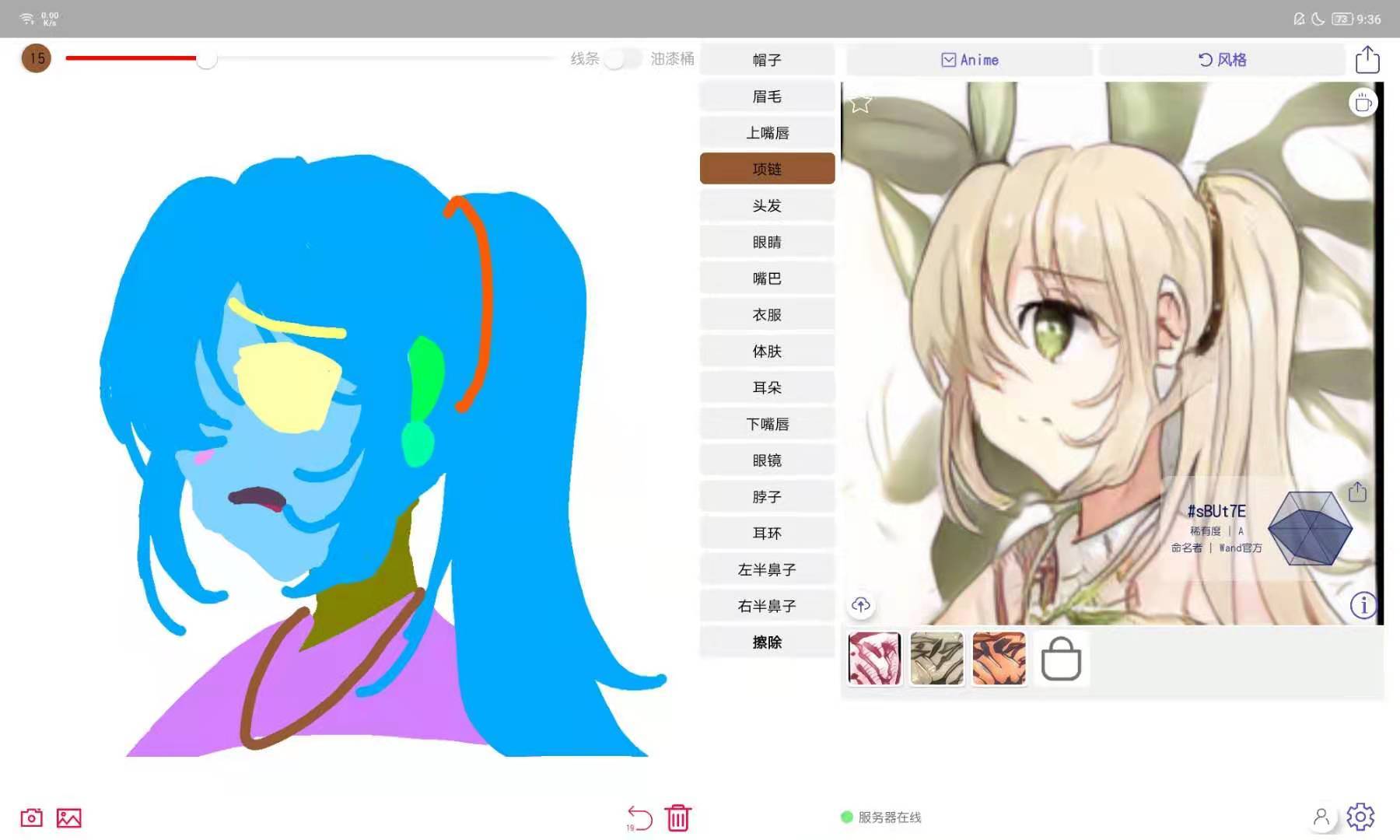Clear the canvas with the trash icon

(x=678, y=817)
